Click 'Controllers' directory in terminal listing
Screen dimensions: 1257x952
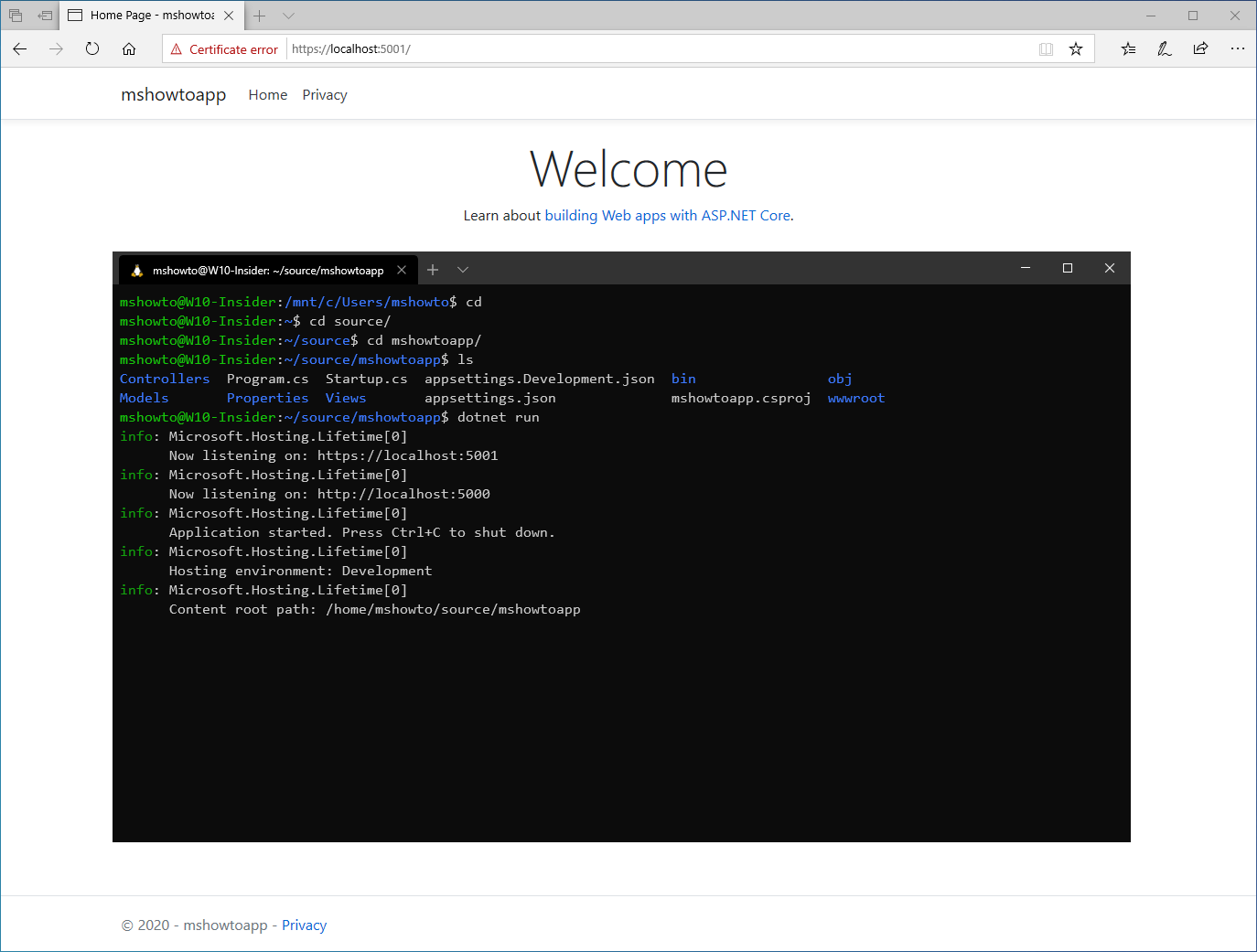click(x=165, y=379)
